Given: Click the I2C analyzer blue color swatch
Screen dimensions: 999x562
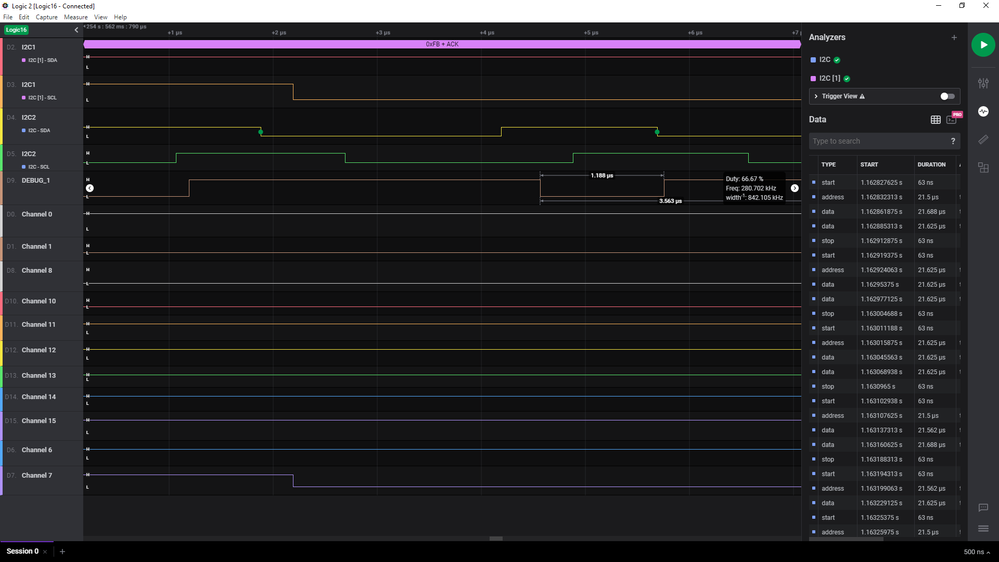Looking at the screenshot, I should tap(813, 60).
